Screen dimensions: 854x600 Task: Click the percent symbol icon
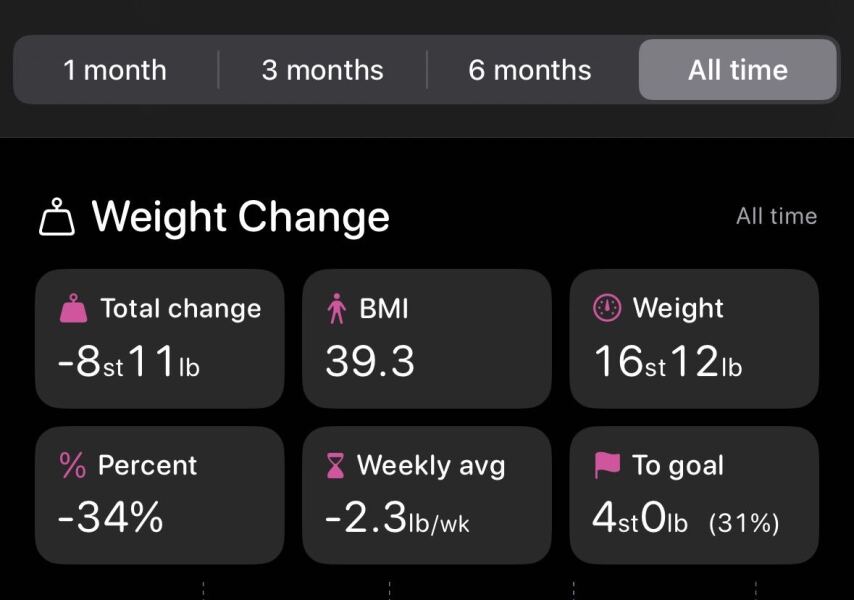[x=73, y=465]
